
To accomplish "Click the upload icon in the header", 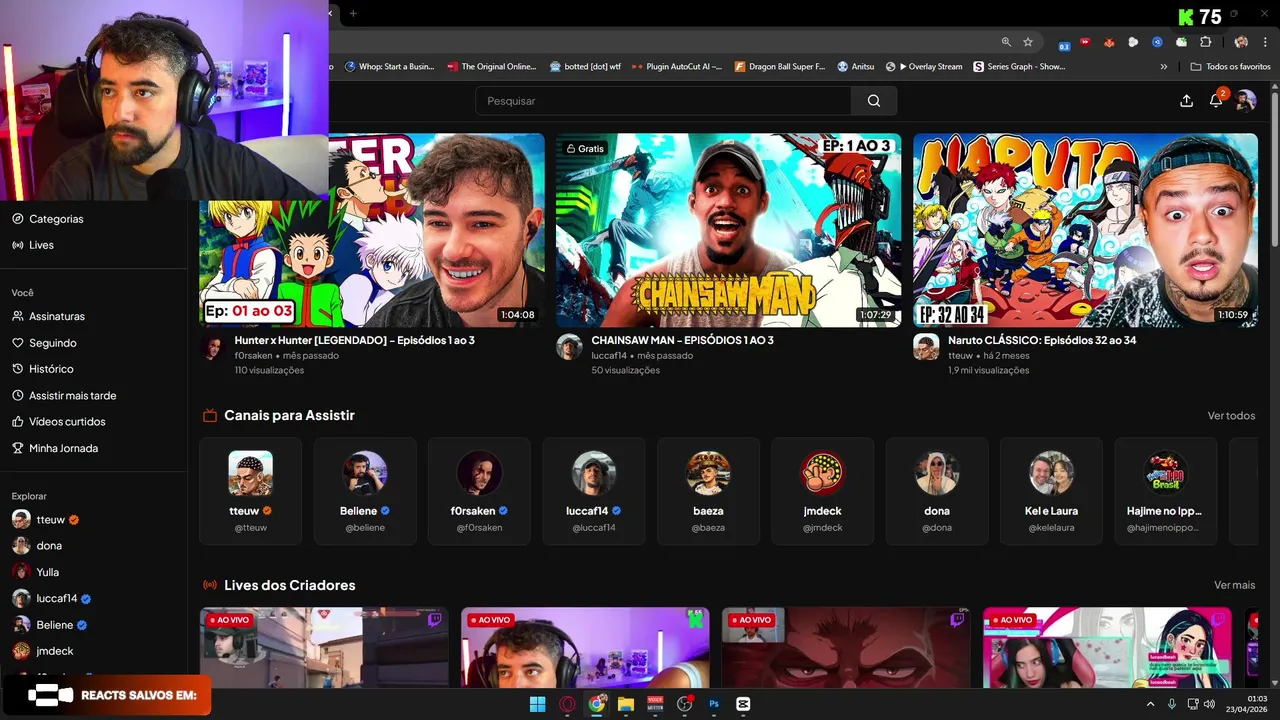I will 1186,101.
